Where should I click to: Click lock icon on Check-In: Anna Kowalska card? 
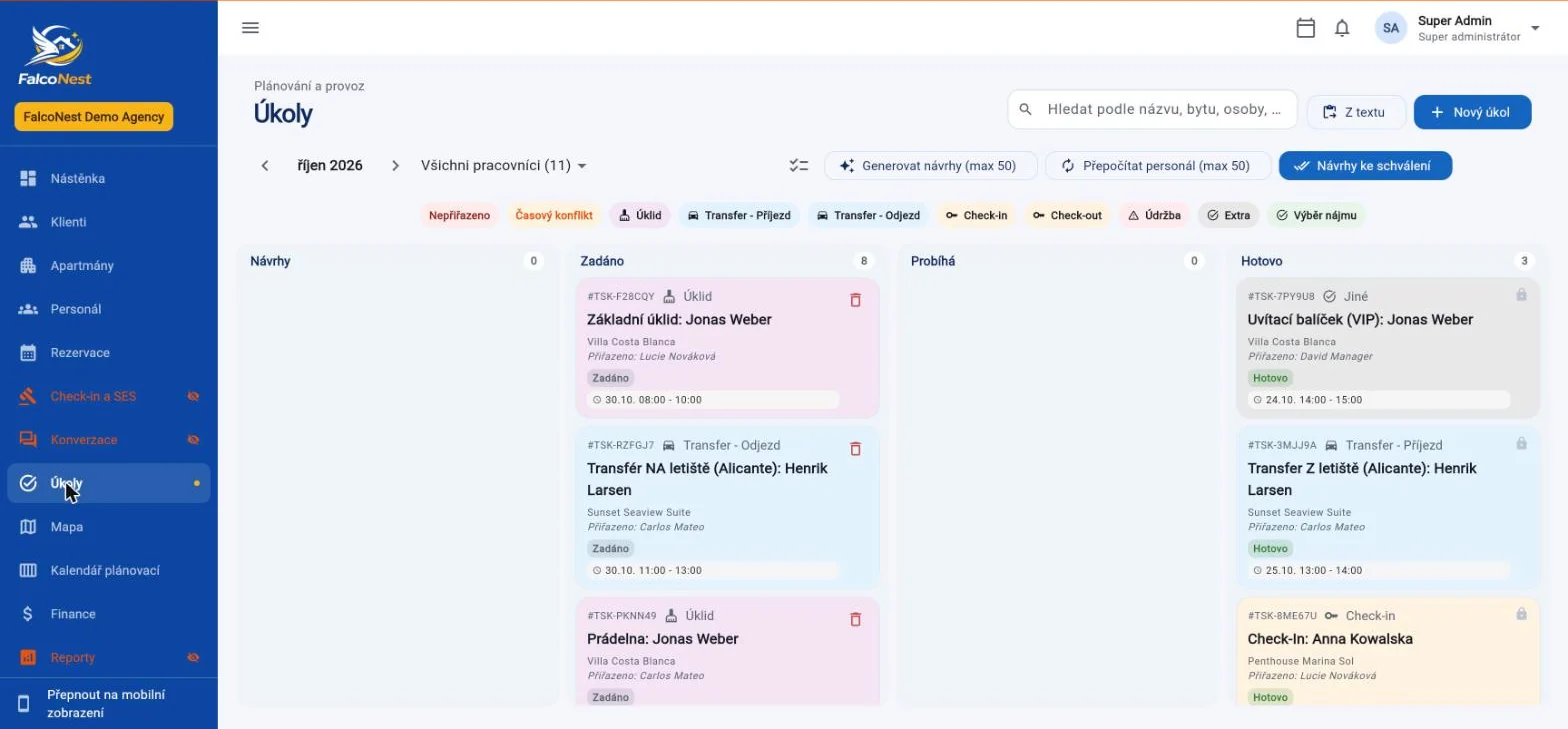coord(1521,614)
